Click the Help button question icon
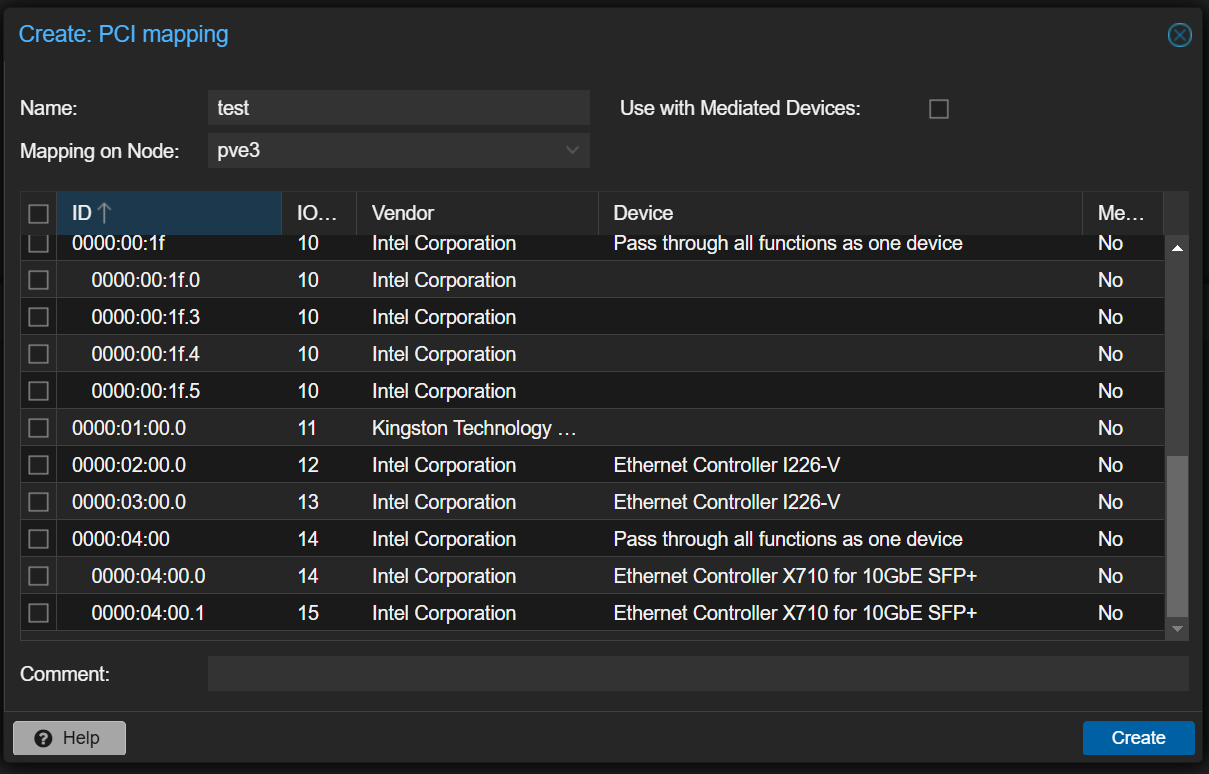 pos(43,738)
